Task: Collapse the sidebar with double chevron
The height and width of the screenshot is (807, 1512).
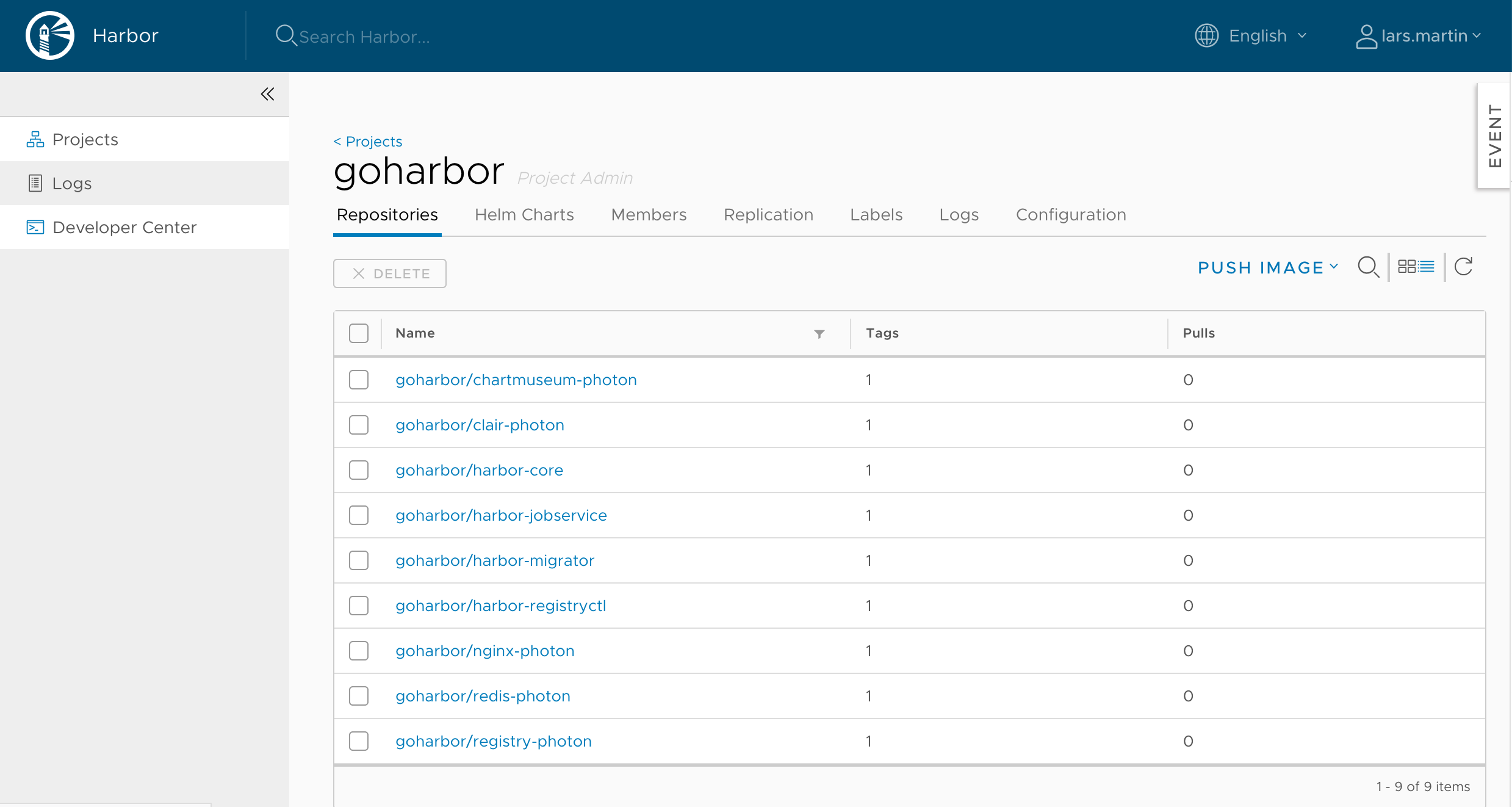Action: tap(267, 94)
